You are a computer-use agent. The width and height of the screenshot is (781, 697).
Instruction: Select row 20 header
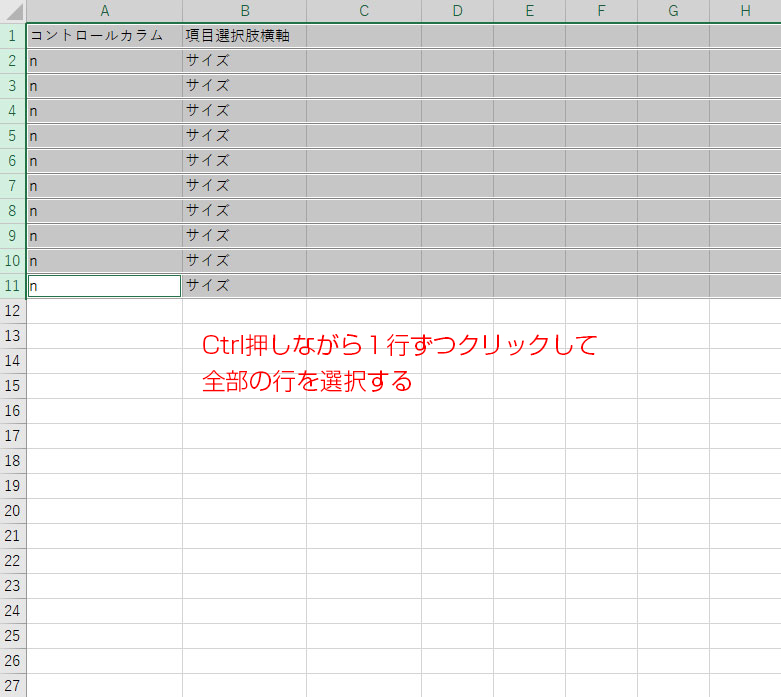coord(12,511)
